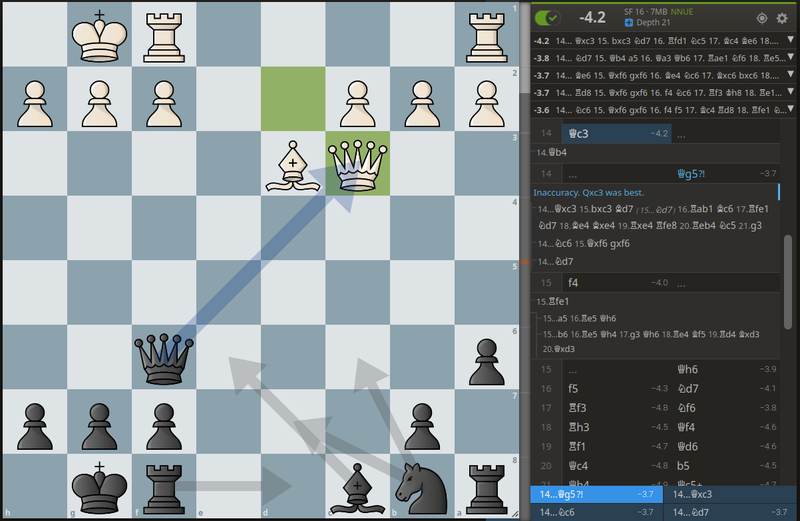
Task: Select the black pawn on h7
Action: (35, 427)
